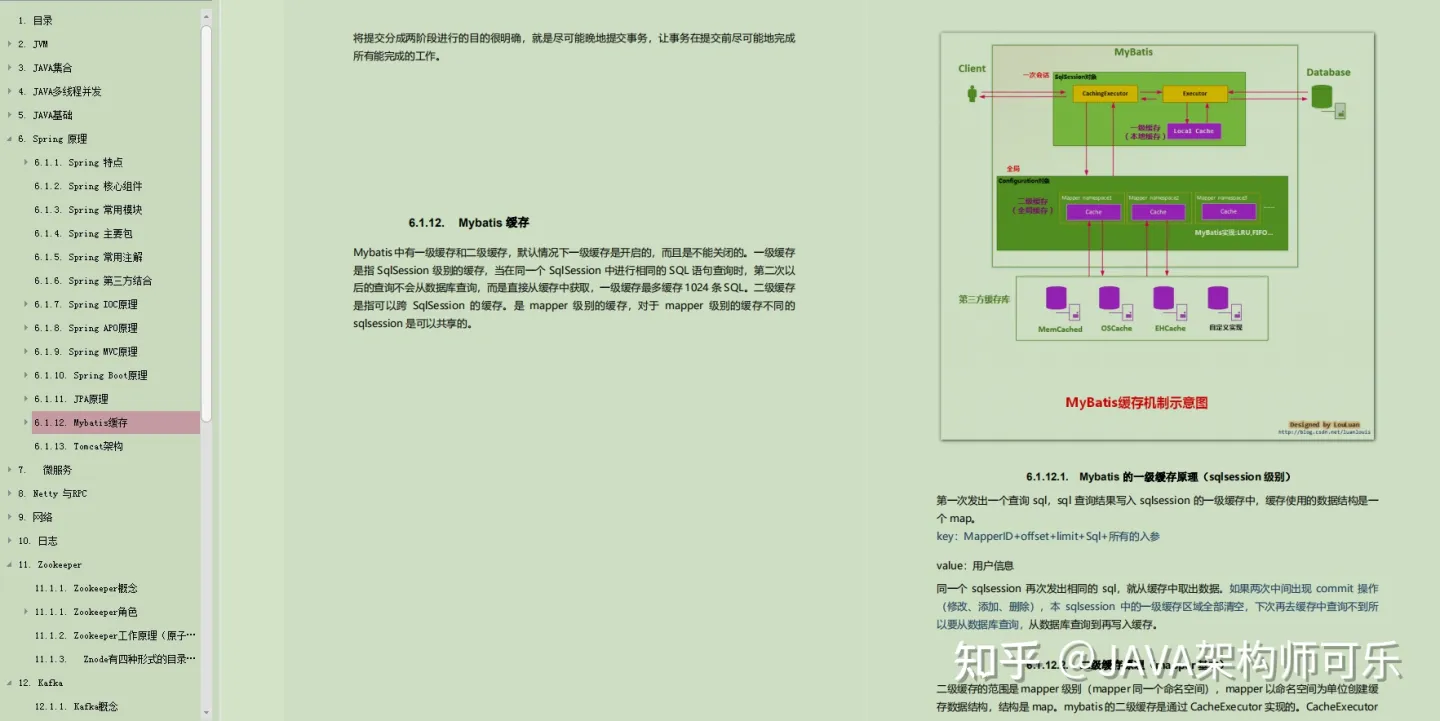
Task: Select the 12. Kafka bookmark
Action: [40, 683]
